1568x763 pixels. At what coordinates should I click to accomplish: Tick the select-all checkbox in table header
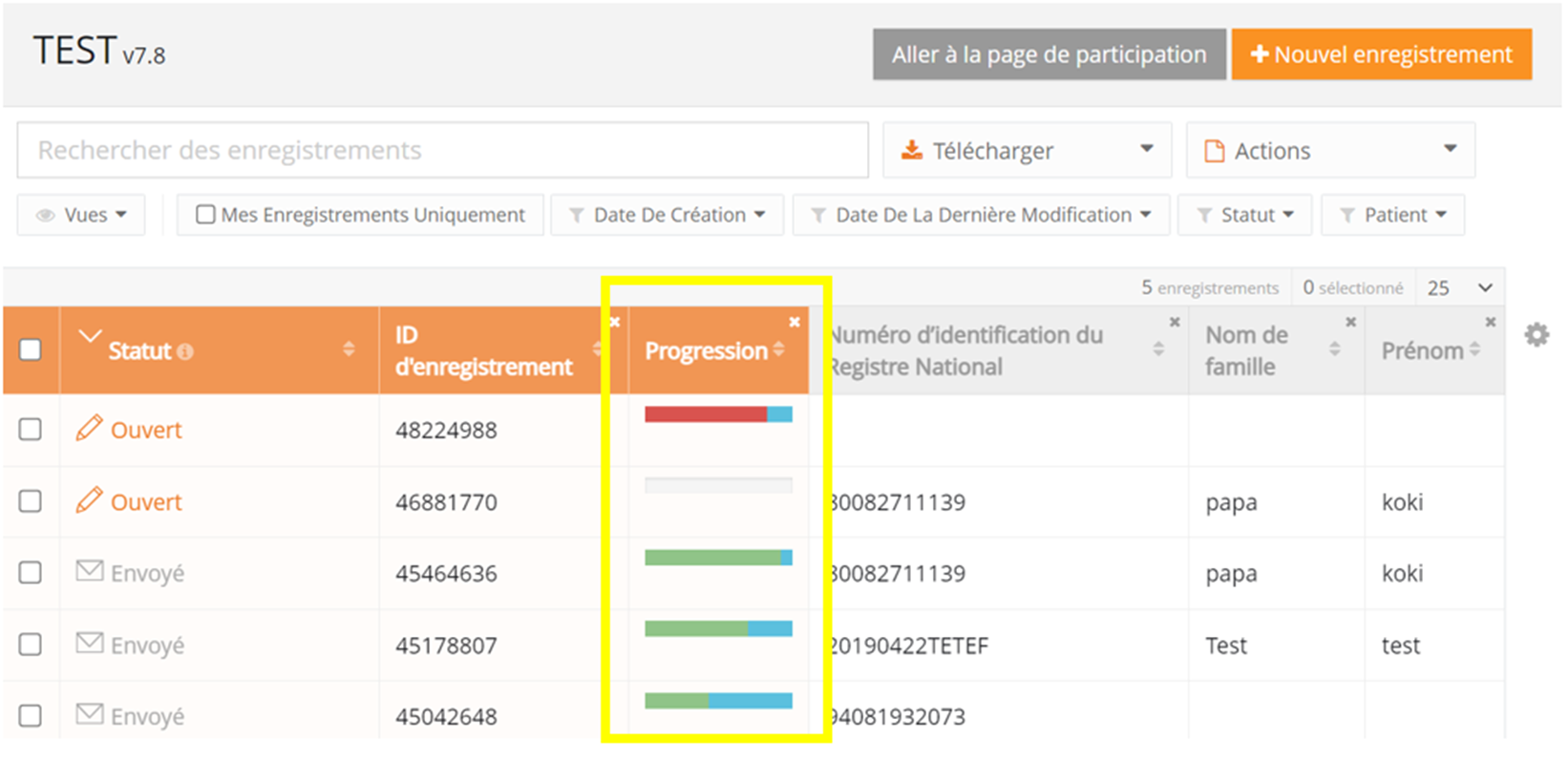click(x=31, y=350)
